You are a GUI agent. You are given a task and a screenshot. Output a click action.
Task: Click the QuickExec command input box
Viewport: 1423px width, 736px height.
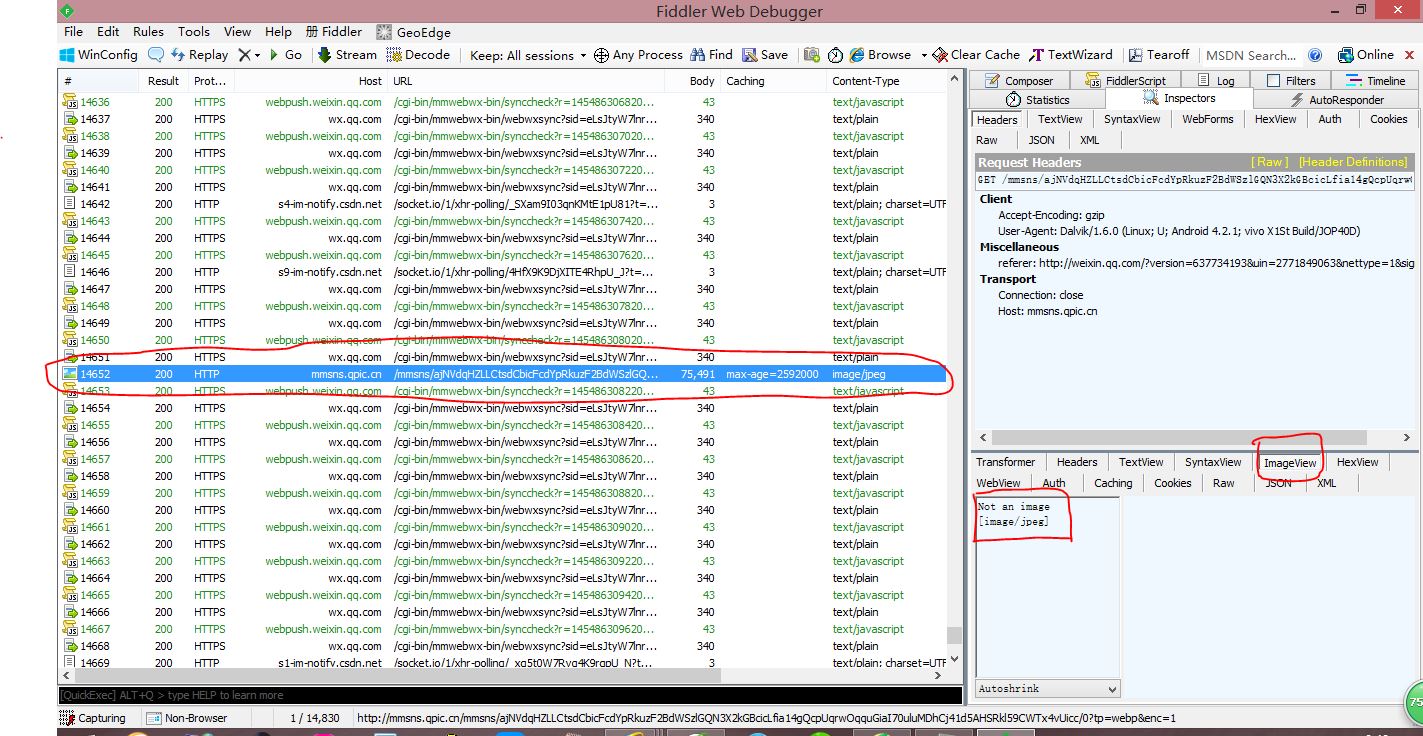[500, 695]
